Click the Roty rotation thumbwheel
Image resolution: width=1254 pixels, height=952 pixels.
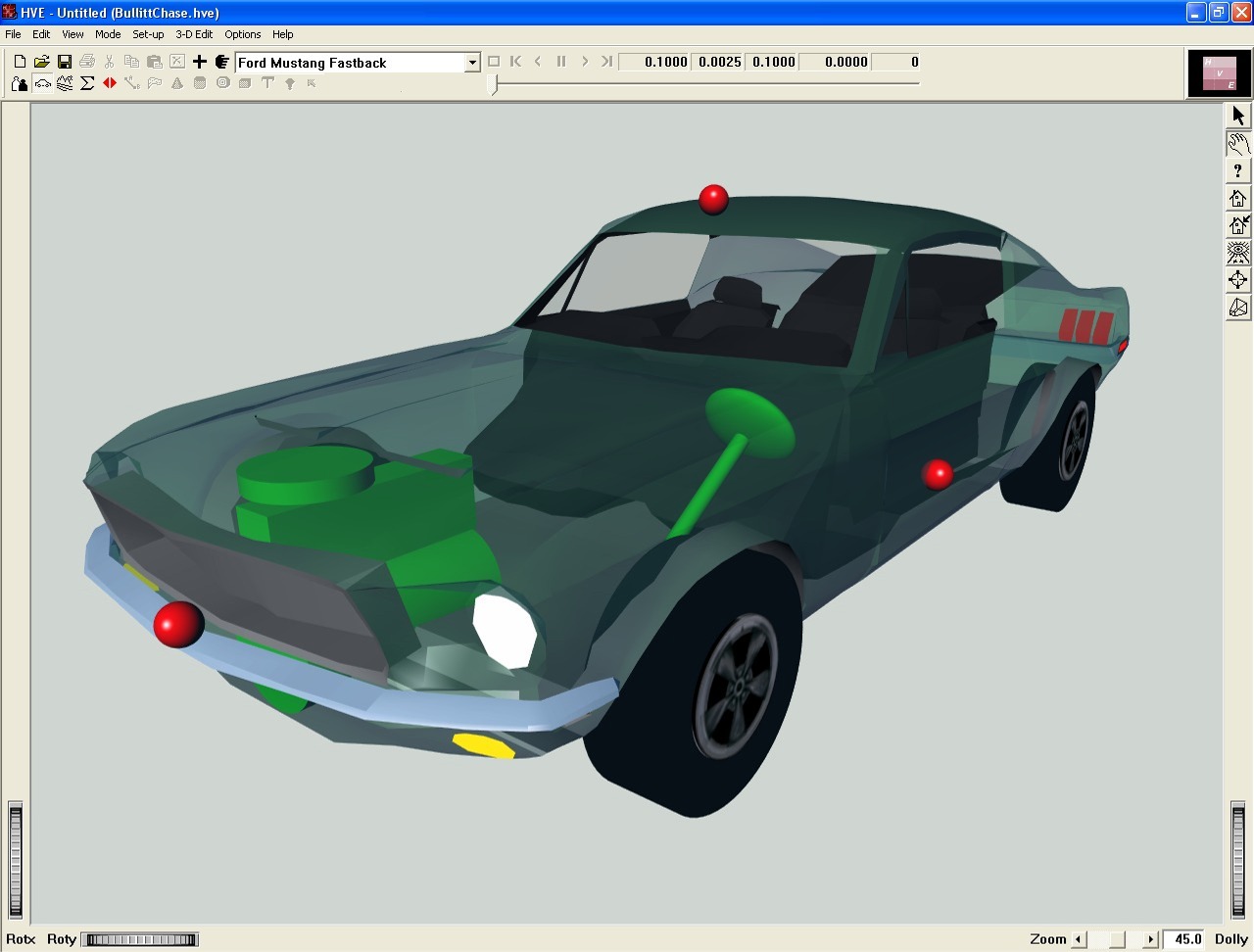(x=140, y=939)
